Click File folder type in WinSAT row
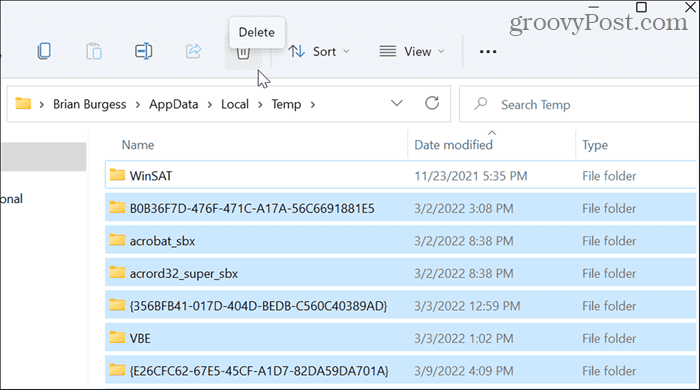Screen dimensions: 700x390 click(x=609, y=176)
